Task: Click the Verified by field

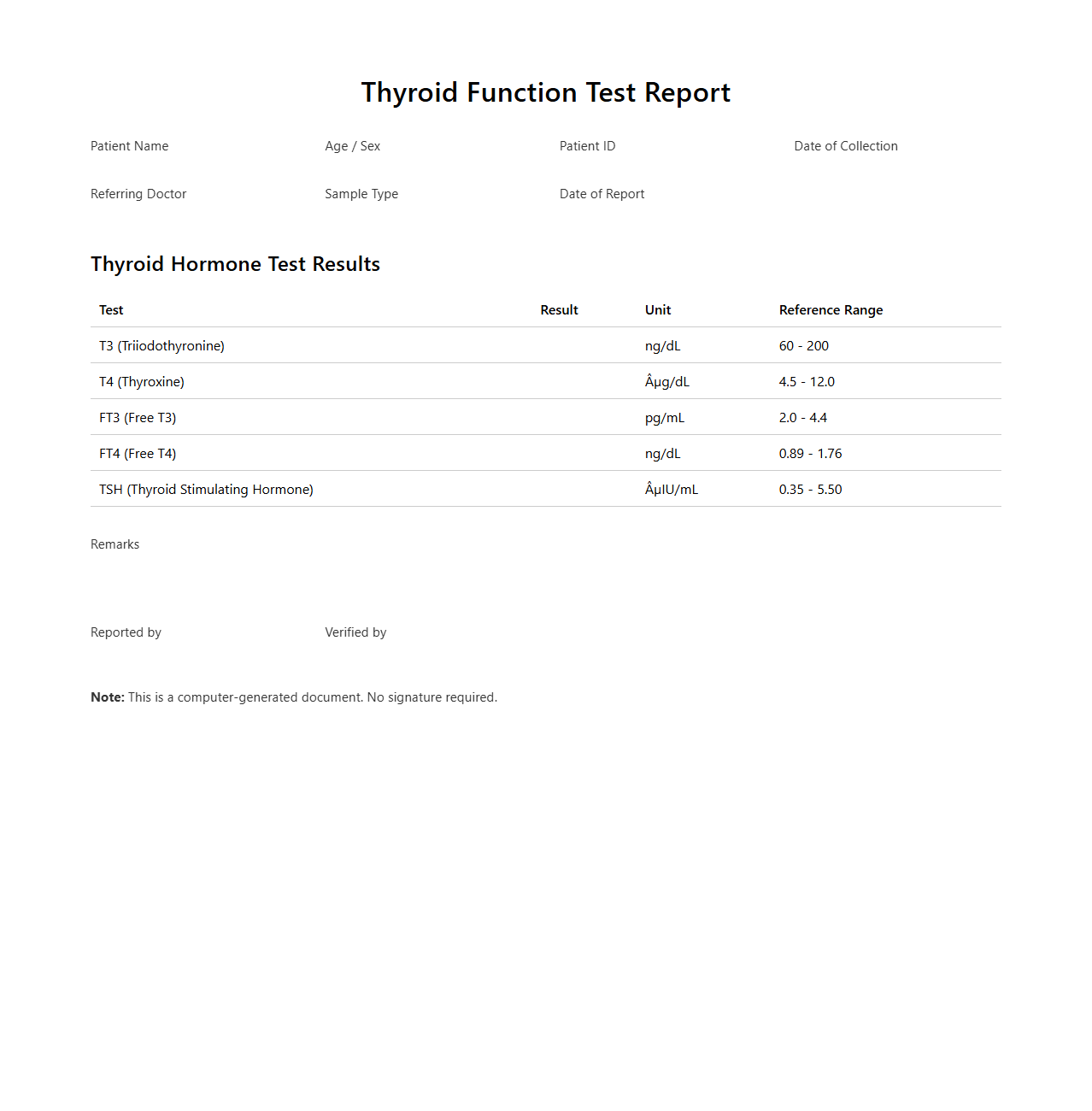Action: (x=355, y=632)
